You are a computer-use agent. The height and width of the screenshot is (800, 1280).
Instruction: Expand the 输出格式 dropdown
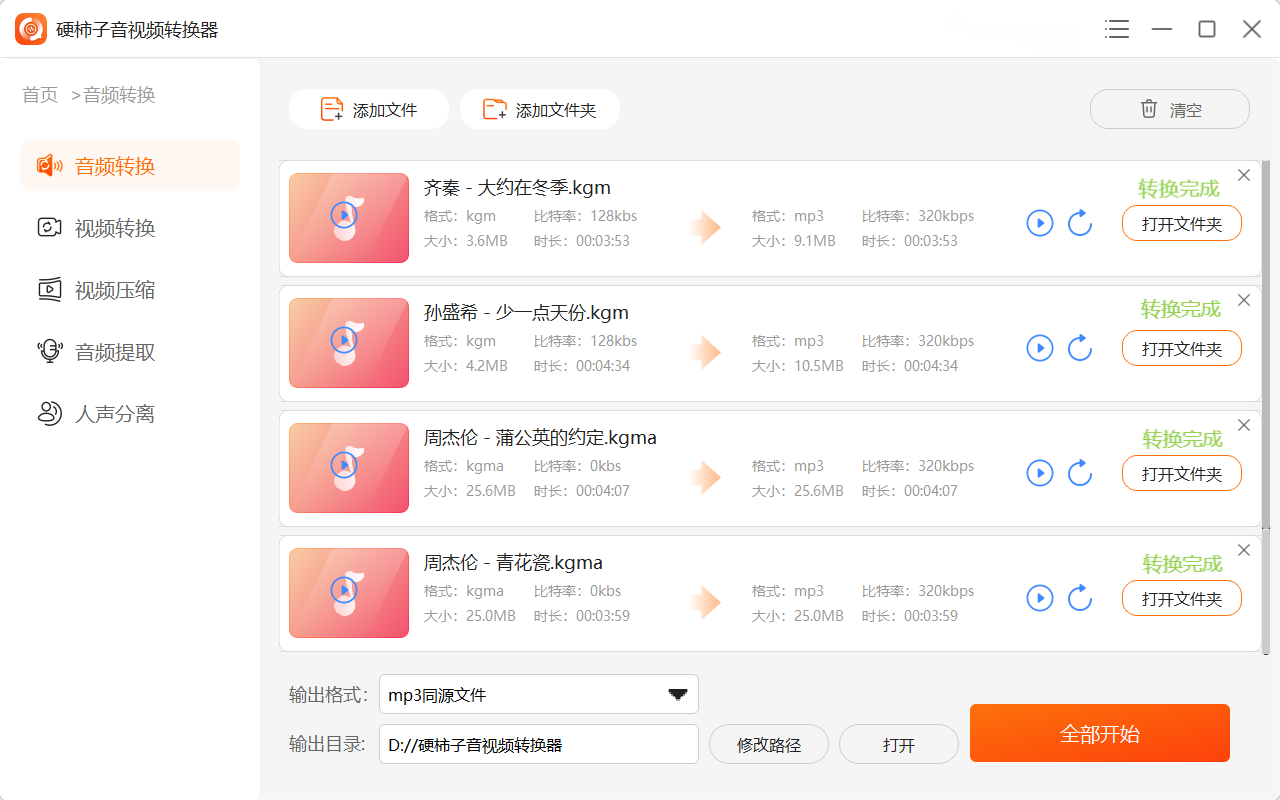click(x=677, y=694)
